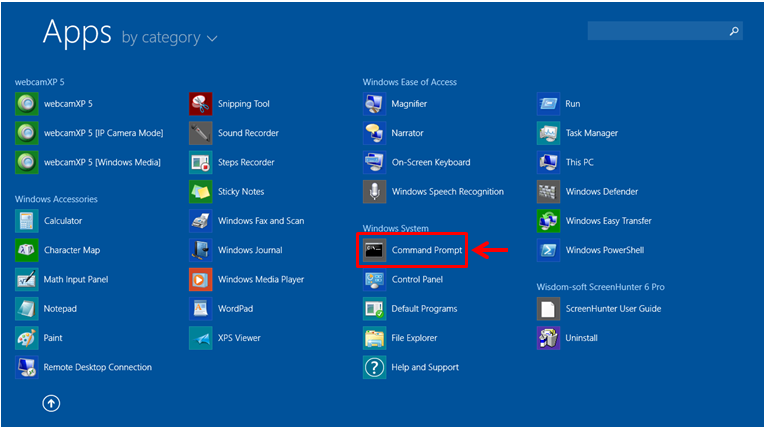
Task: Open the Windows Journal icon
Action: tap(201, 250)
